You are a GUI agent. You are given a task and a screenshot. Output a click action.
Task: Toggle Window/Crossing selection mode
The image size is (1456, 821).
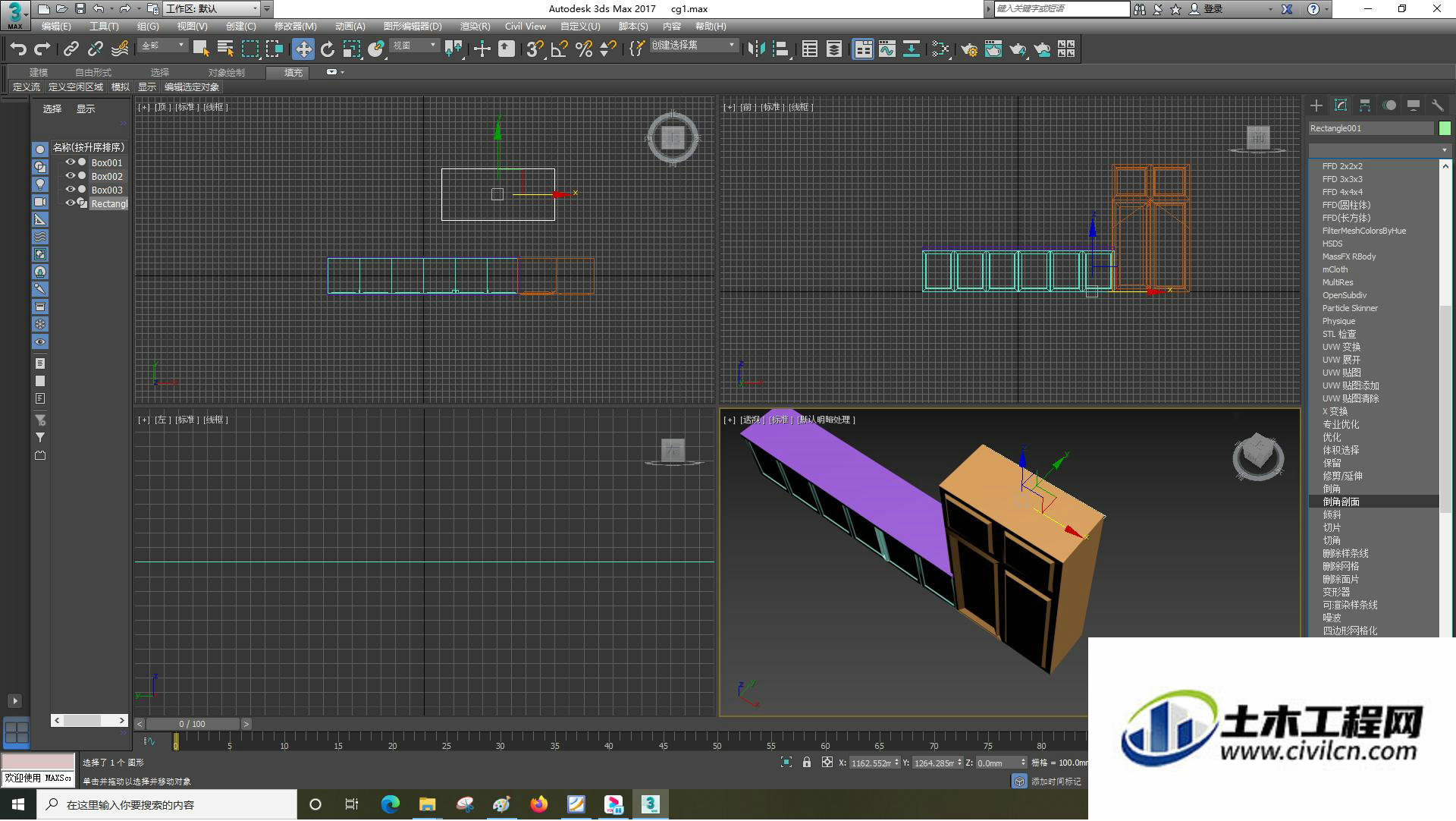pyautogui.click(x=274, y=49)
